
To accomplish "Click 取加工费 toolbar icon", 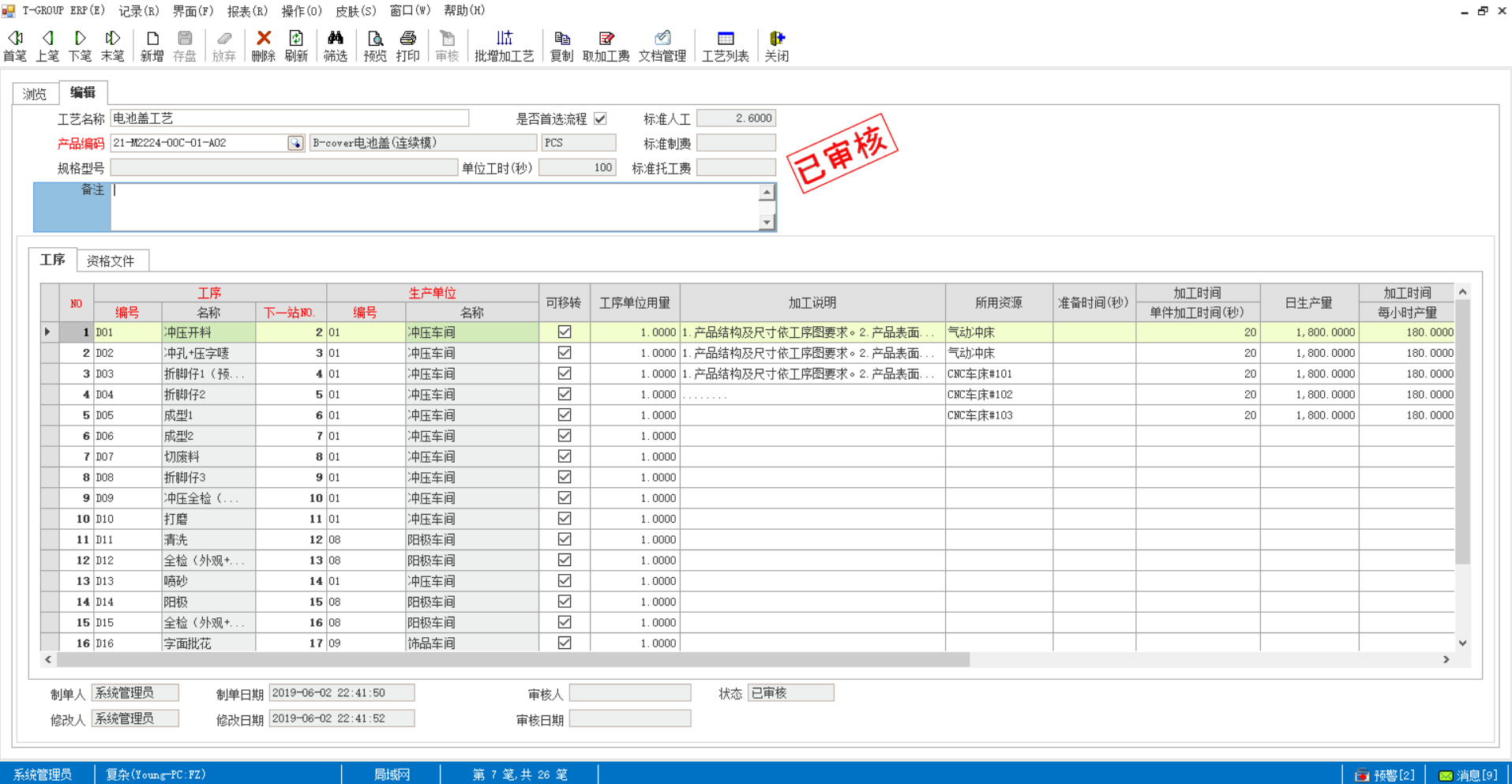I will (606, 46).
